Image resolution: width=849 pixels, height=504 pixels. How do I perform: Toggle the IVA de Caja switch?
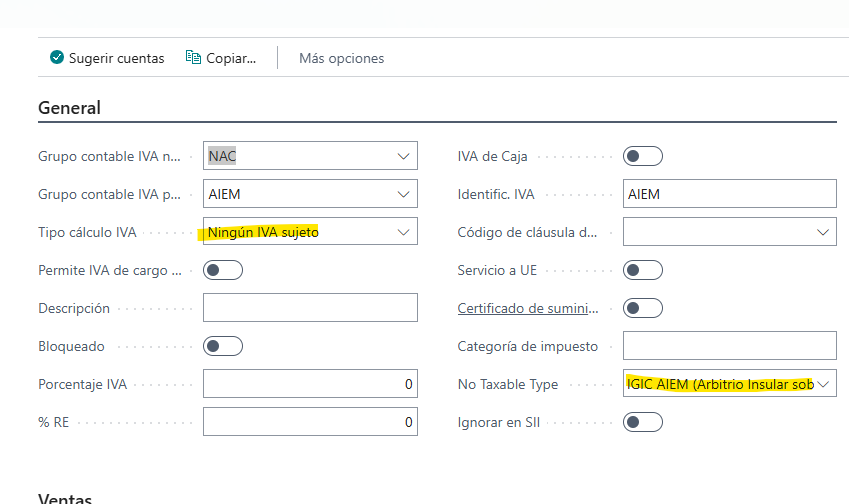[642, 156]
